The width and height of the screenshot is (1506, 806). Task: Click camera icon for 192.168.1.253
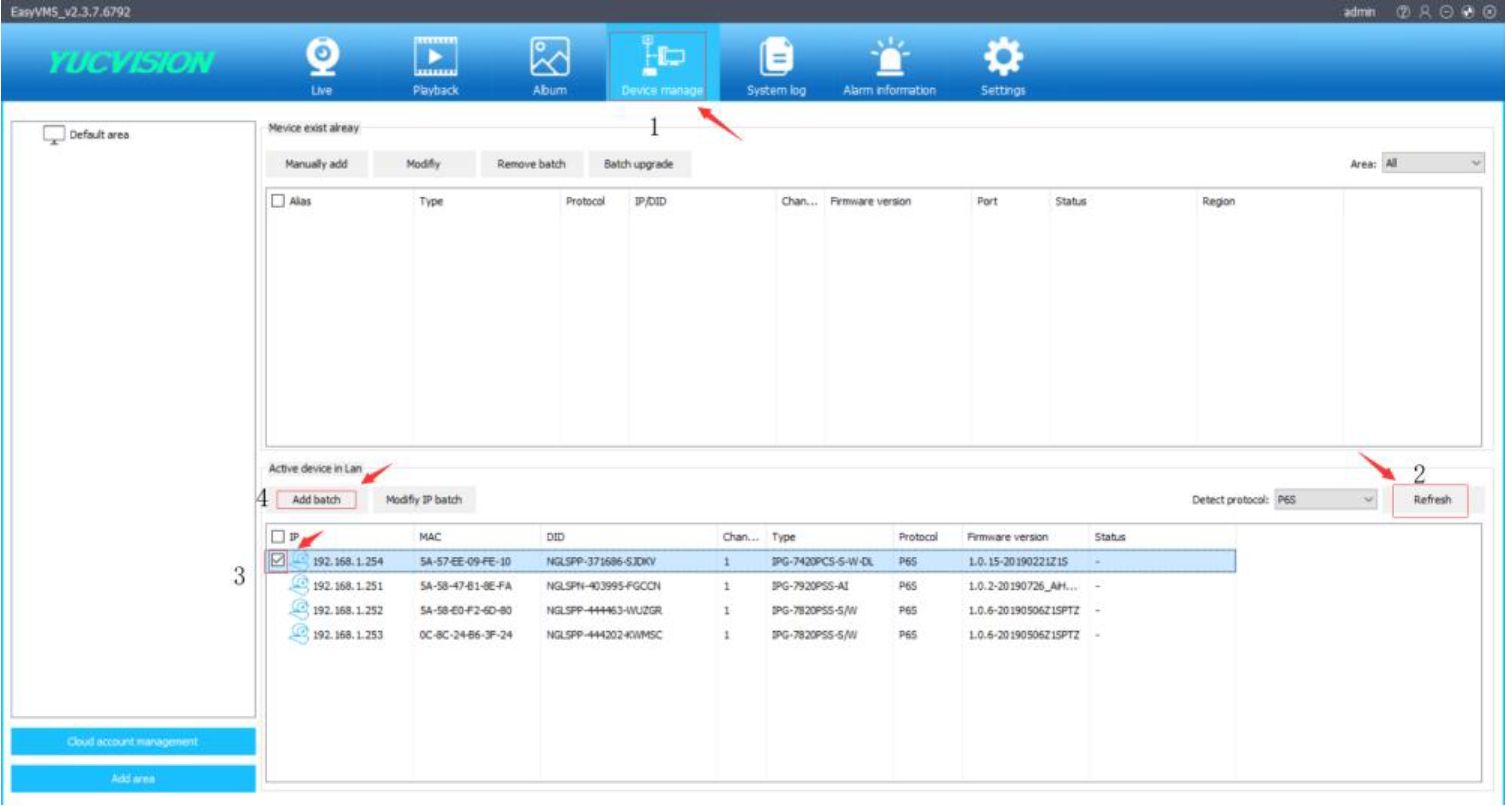click(299, 633)
